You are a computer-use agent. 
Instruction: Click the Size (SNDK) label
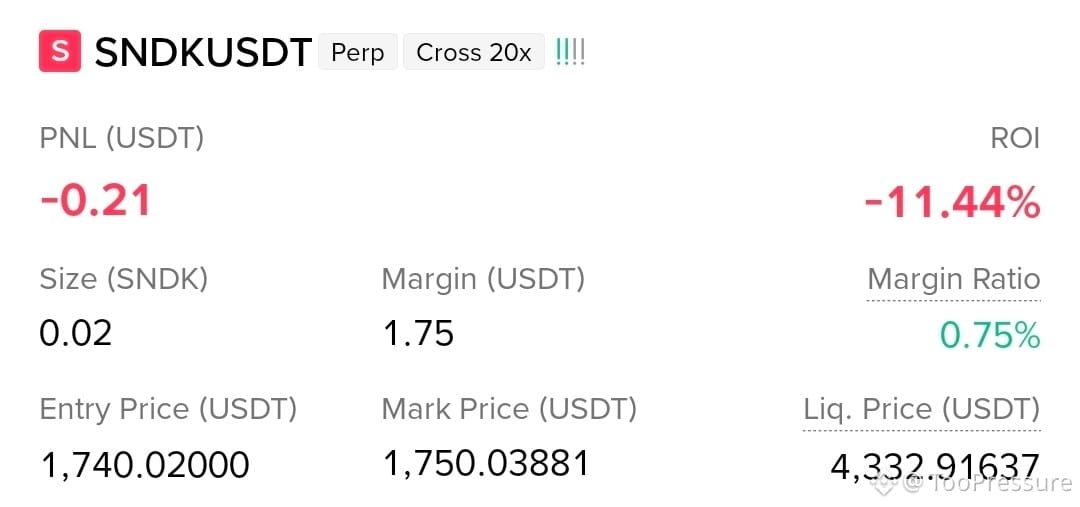coord(124,280)
